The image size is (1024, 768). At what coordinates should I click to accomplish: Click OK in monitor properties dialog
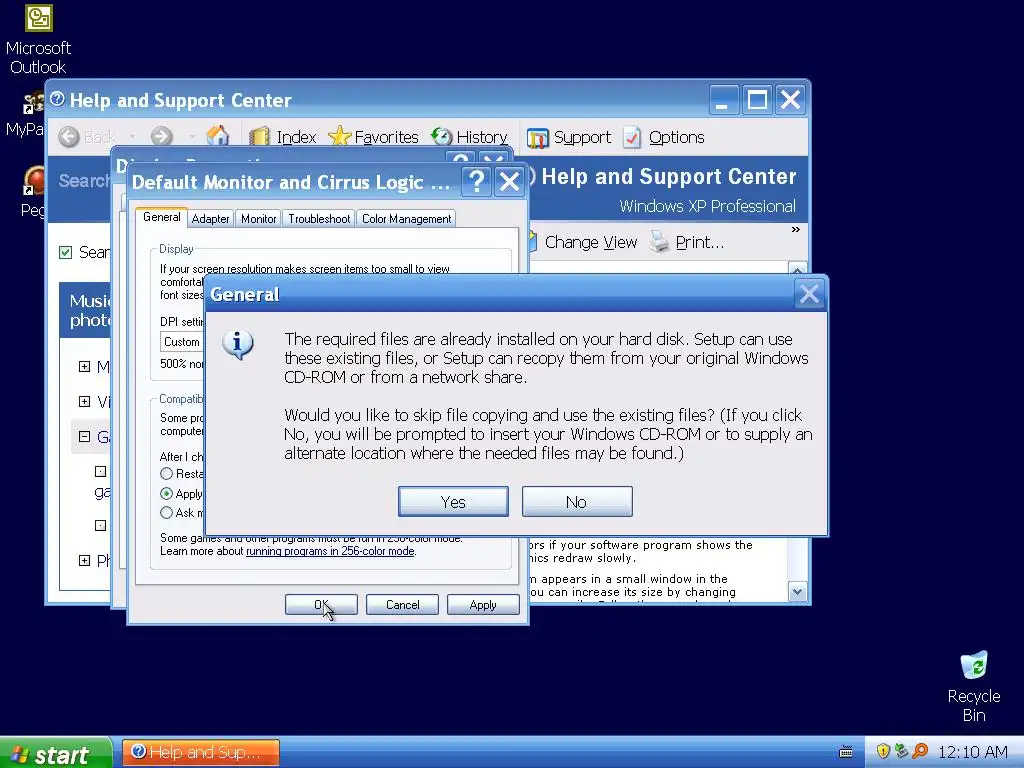(x=321, y=605)
